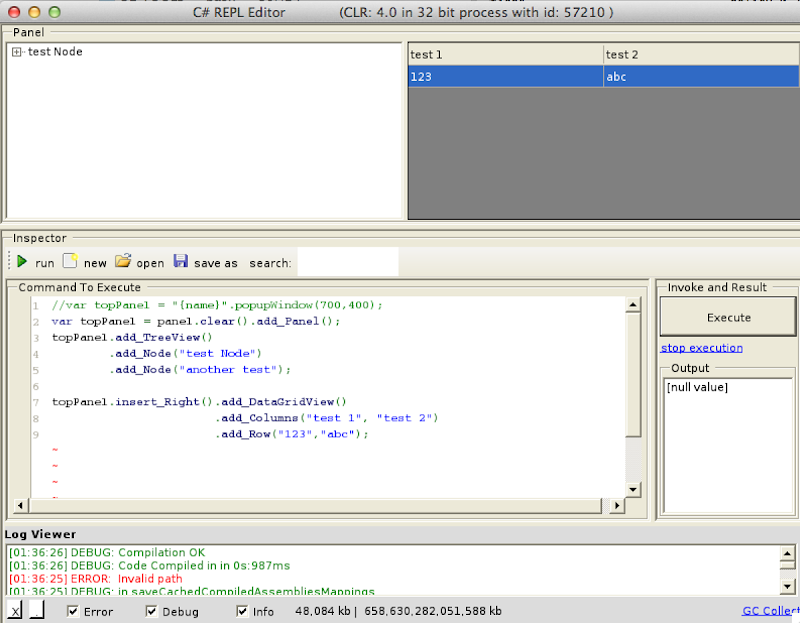Toggle the Error log checkbox
800x623 pixels.
pyautogui.click(x=73, y=611)
